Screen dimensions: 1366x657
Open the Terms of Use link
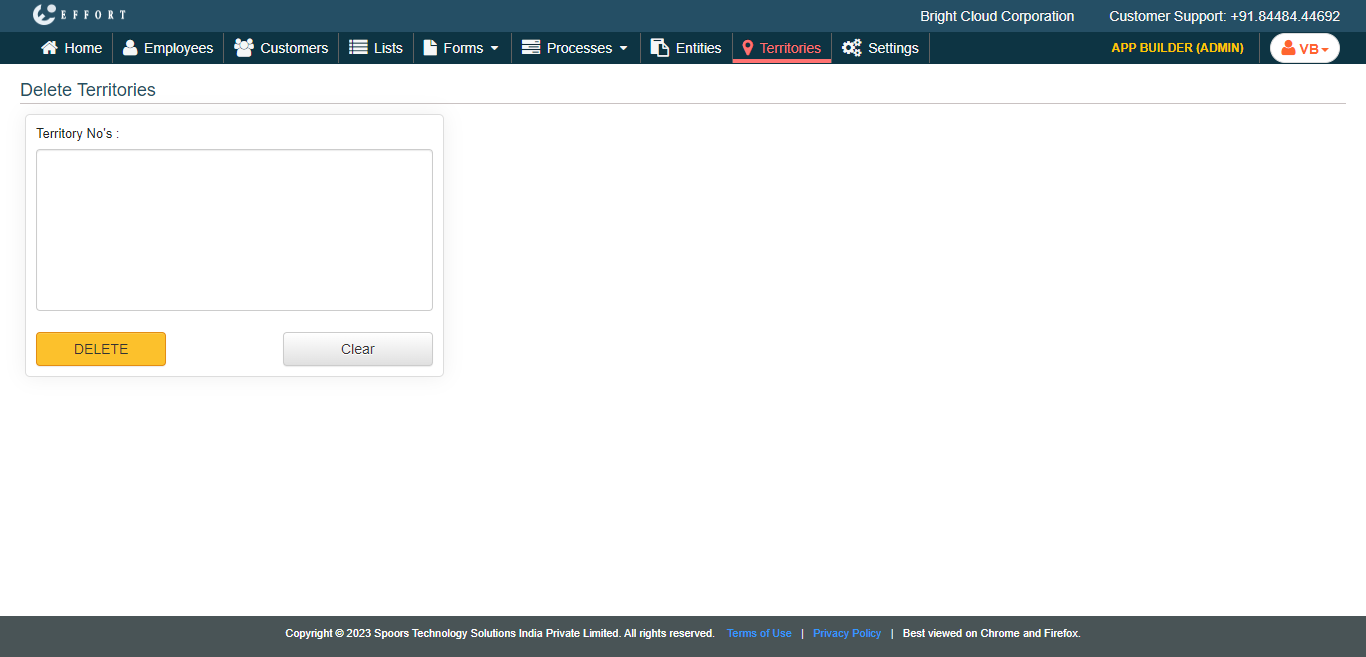coord(759,633)
